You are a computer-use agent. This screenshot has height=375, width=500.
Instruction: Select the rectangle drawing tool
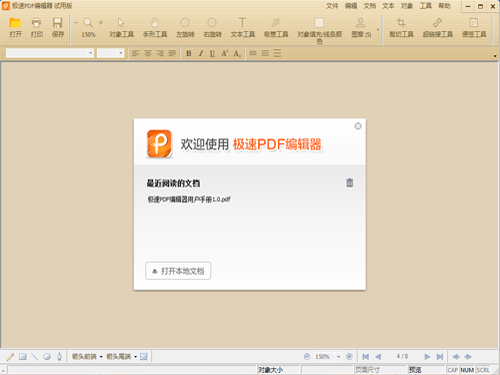[22, 357]
